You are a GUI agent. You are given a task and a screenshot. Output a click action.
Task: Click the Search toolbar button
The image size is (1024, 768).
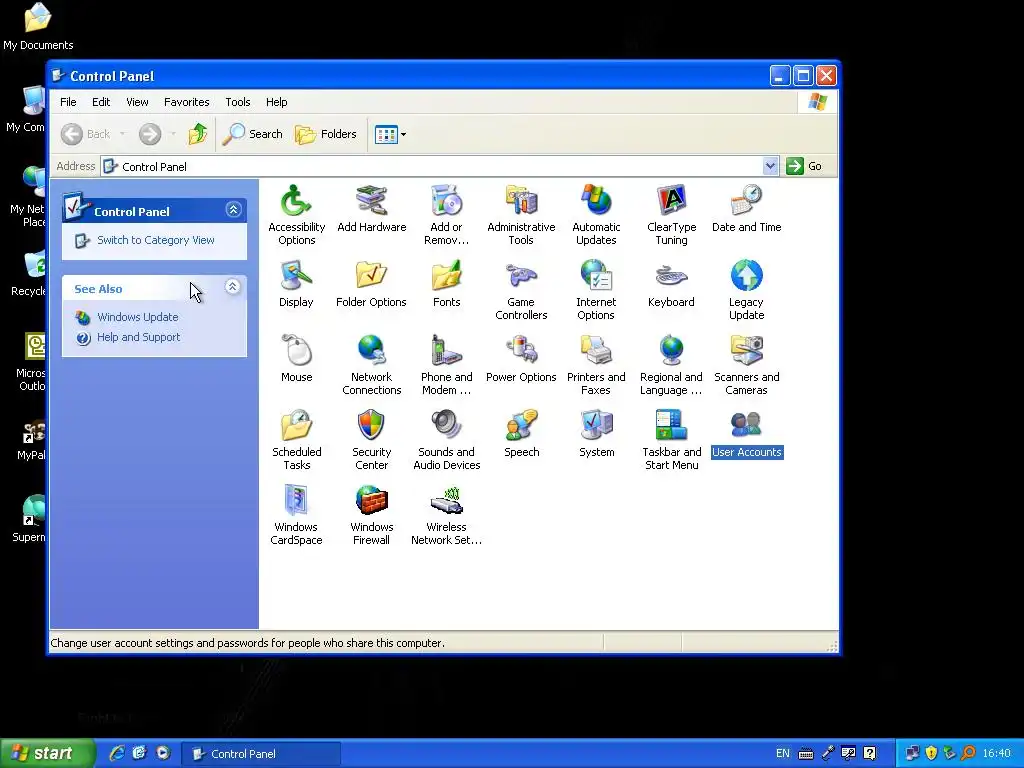253,135
